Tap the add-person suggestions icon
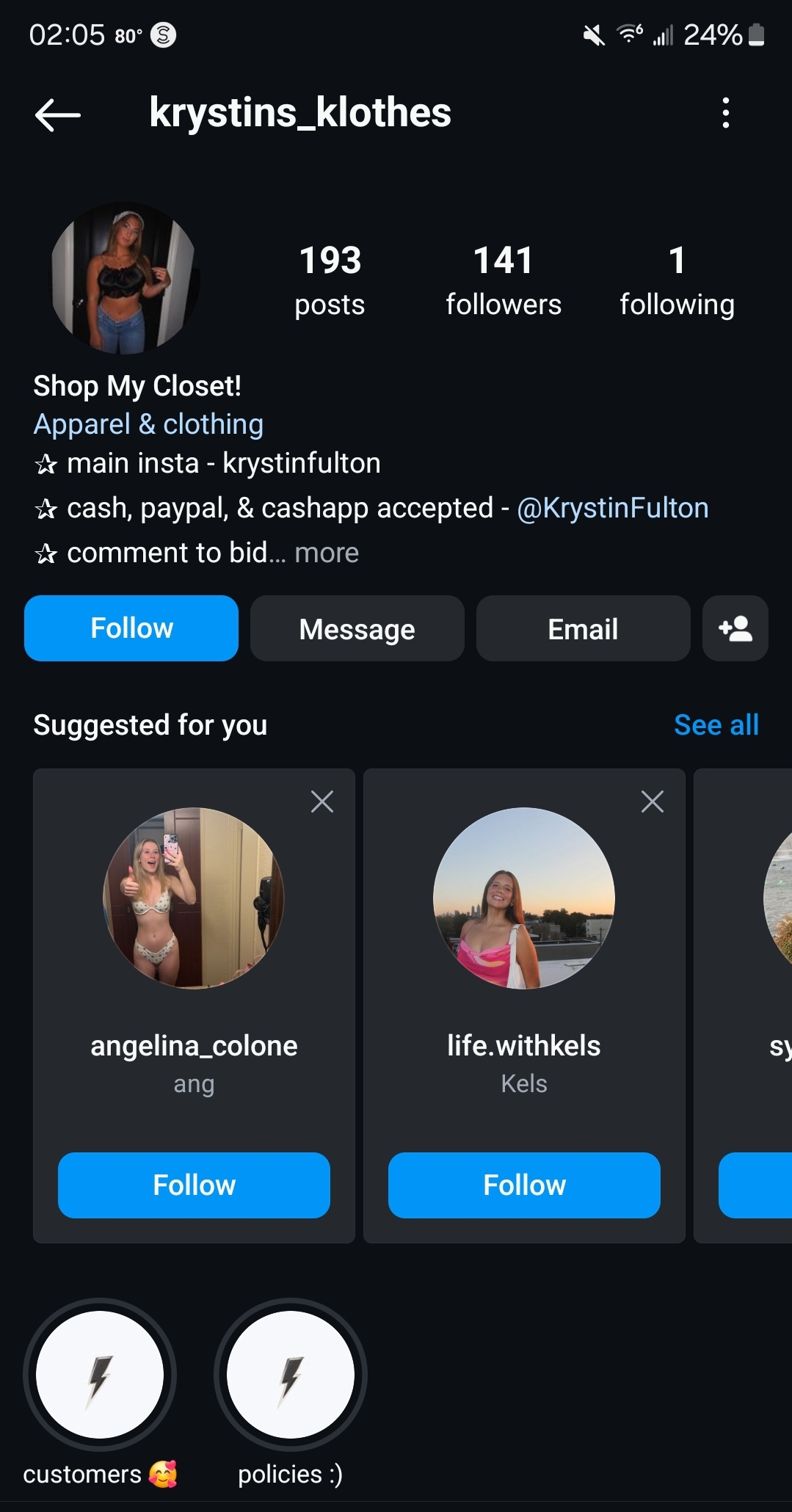Image resolution: width=792 pixels, height=1512 pixels. point(735,628)
